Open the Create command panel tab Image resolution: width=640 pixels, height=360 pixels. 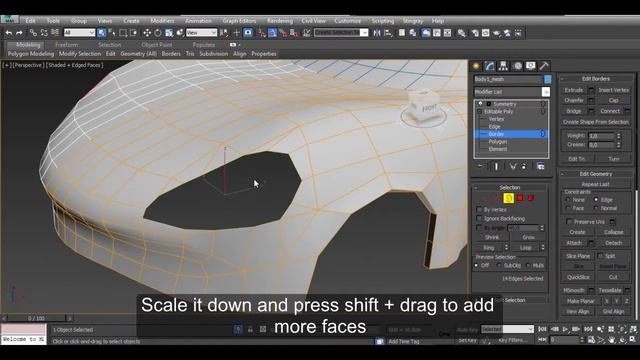click(476, 66)
